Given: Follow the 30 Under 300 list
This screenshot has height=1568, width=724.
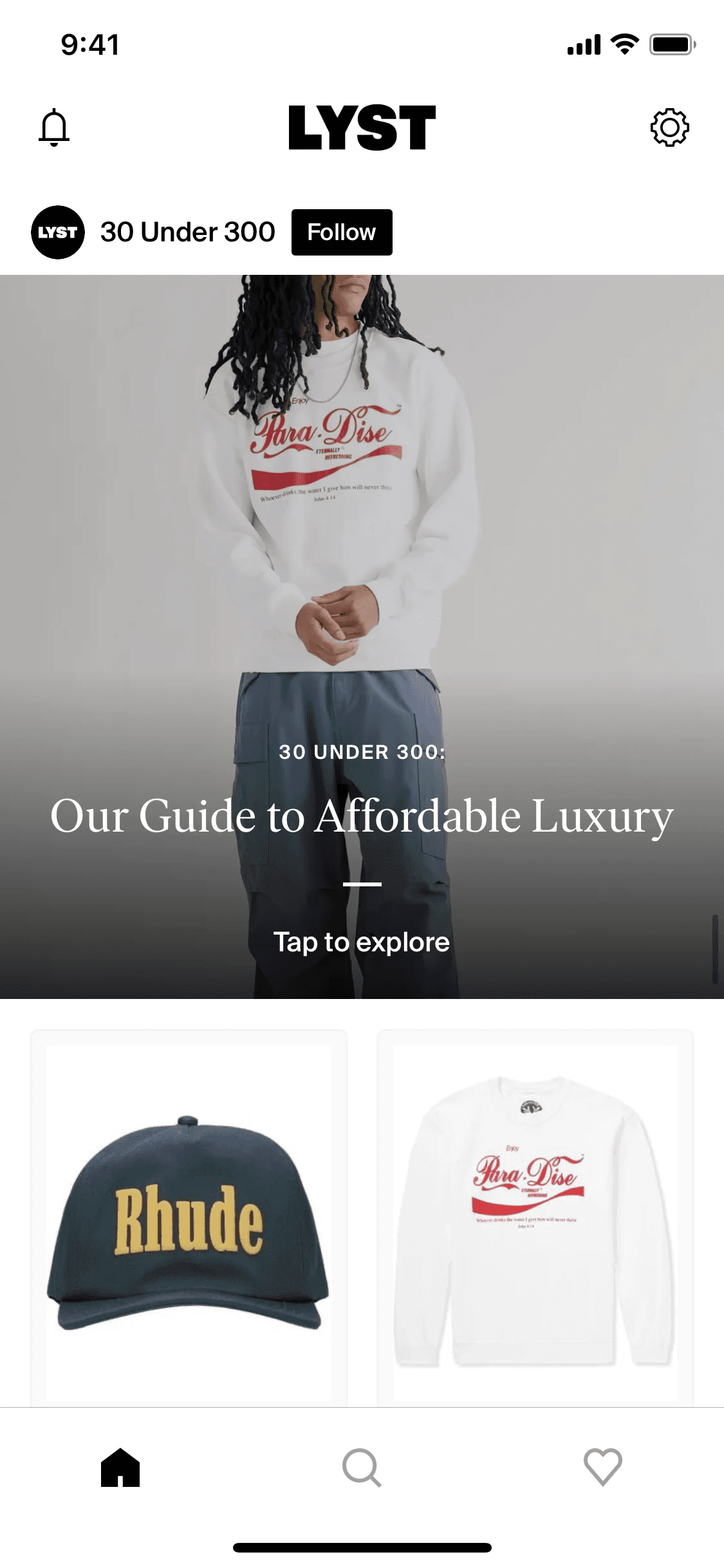Looking at the screenshot, I should click(342, 232).
